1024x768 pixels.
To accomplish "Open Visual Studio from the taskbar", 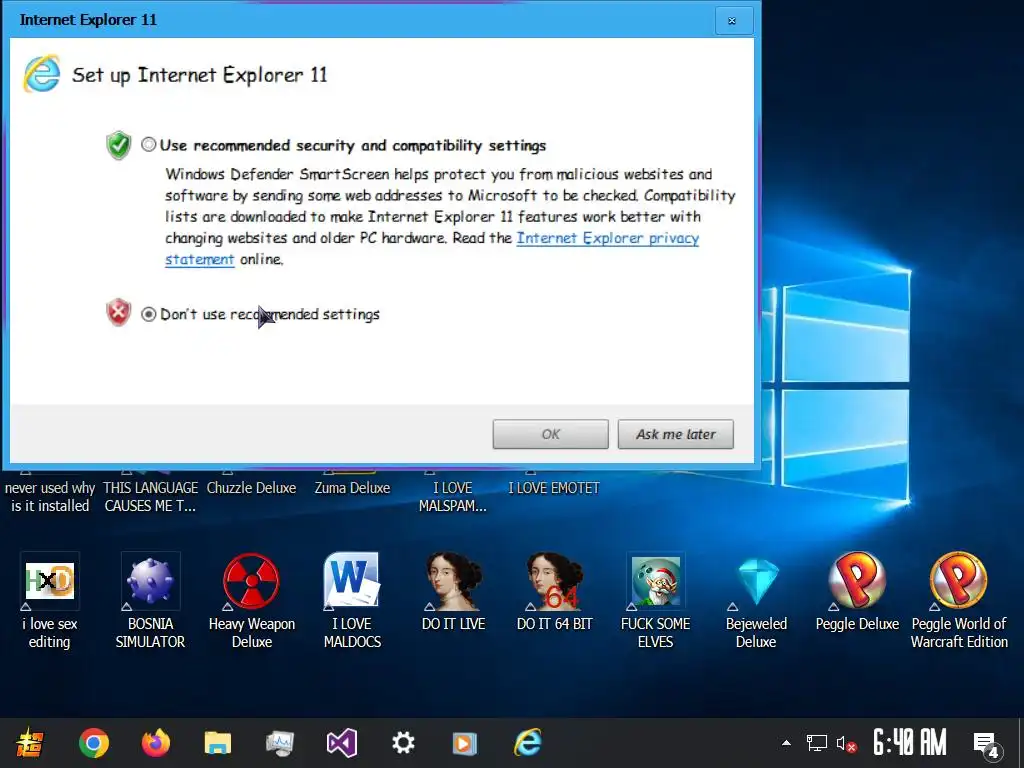I will click(342, 743).
